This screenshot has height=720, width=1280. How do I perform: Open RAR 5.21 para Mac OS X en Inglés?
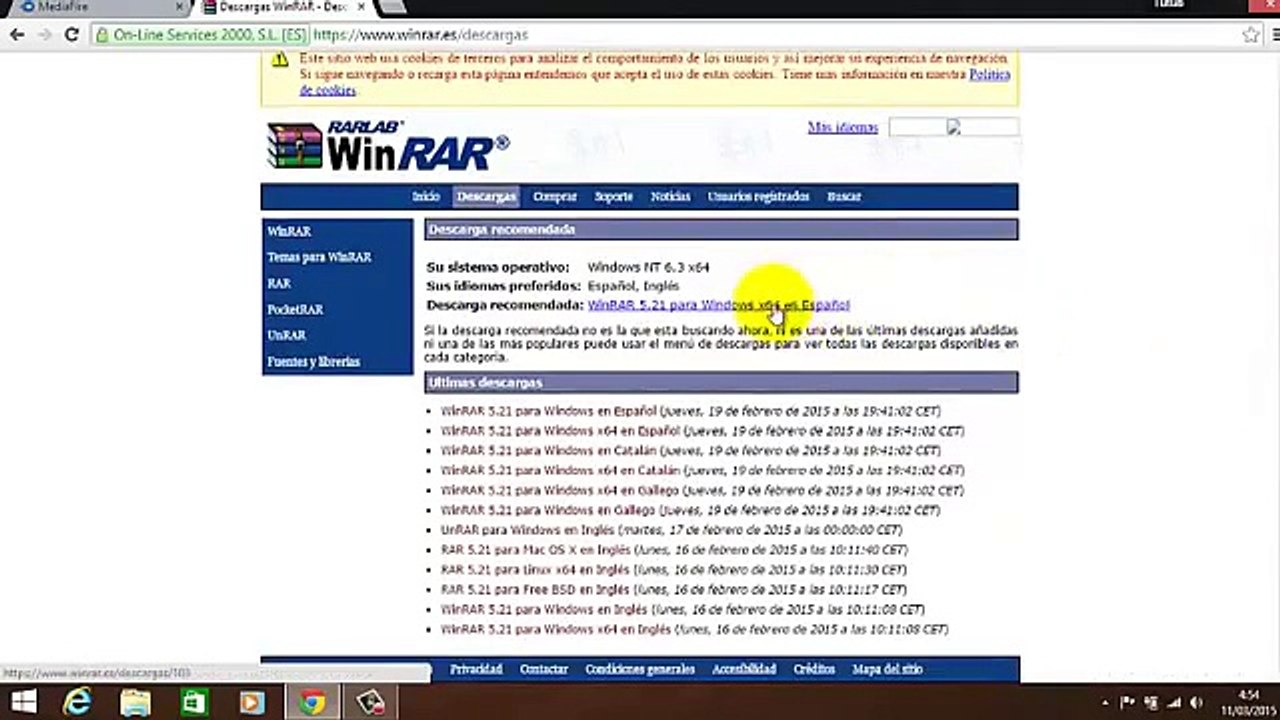[x=536, y=550]
